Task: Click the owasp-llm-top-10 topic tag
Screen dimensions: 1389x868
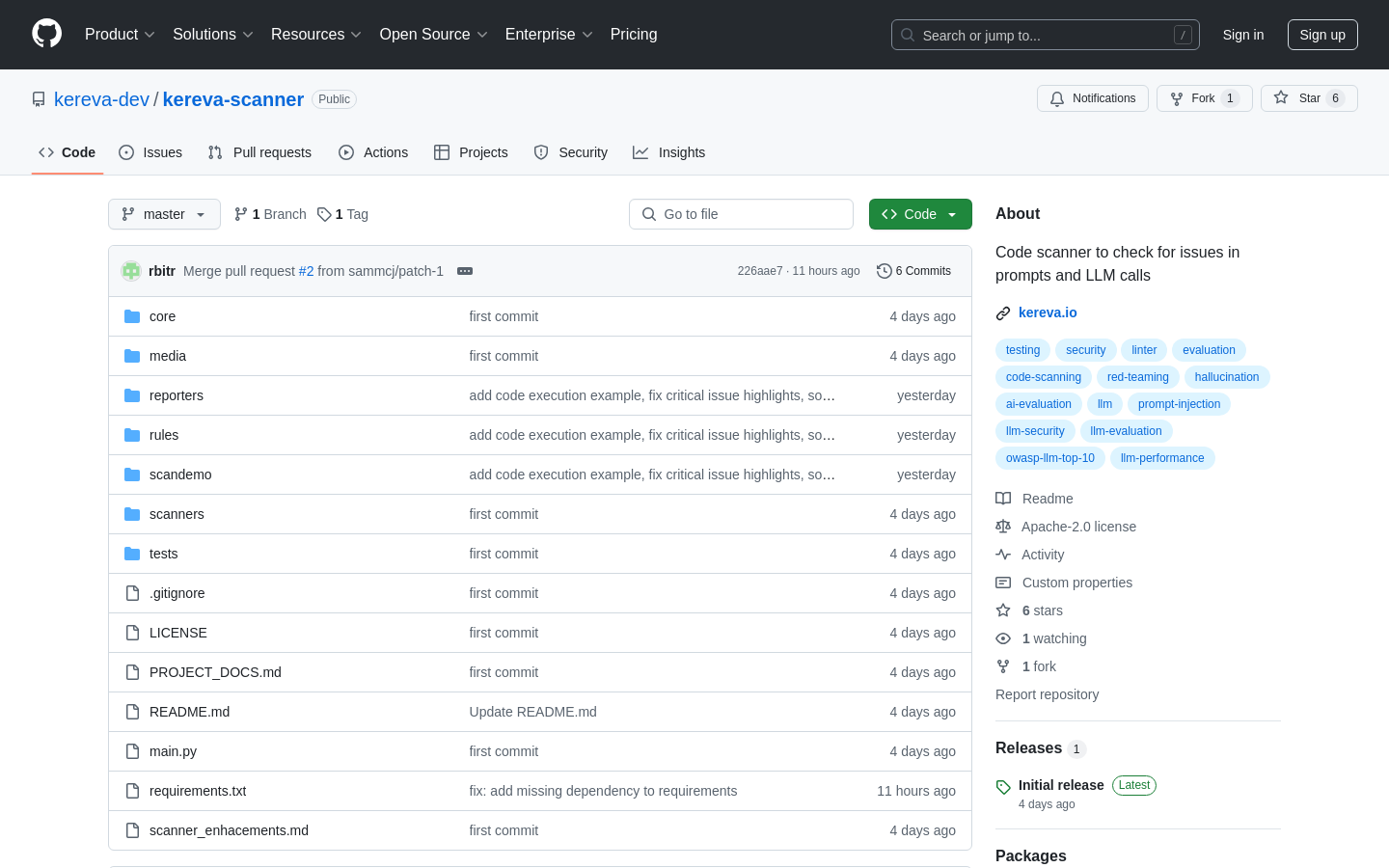Action: click(1050, 458)
